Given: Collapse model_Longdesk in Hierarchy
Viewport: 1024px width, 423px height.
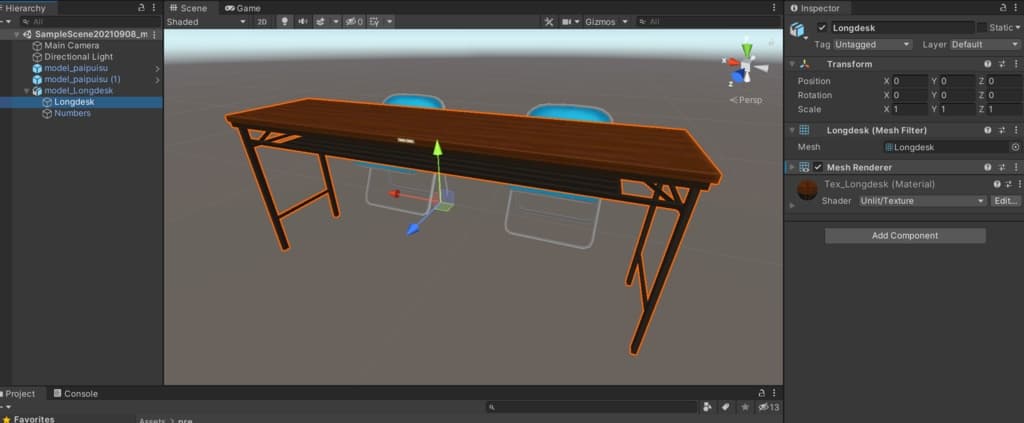Looking at the screenshot, I should tap(26, 91).
